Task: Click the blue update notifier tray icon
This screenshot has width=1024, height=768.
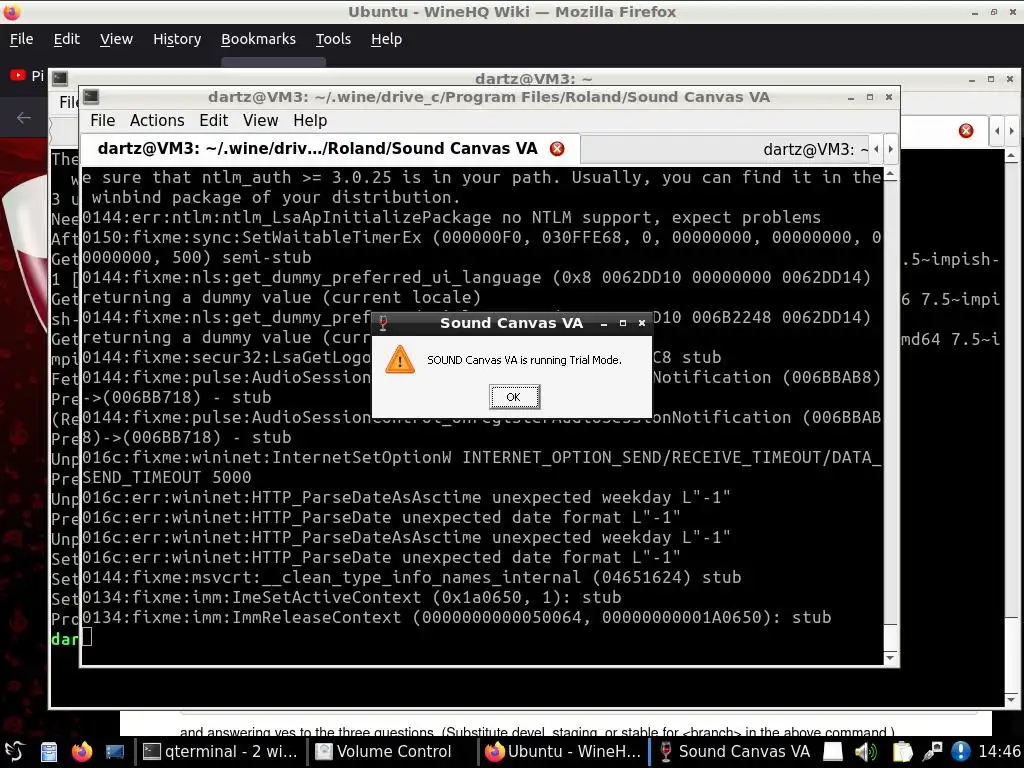Action: [960, 752]
